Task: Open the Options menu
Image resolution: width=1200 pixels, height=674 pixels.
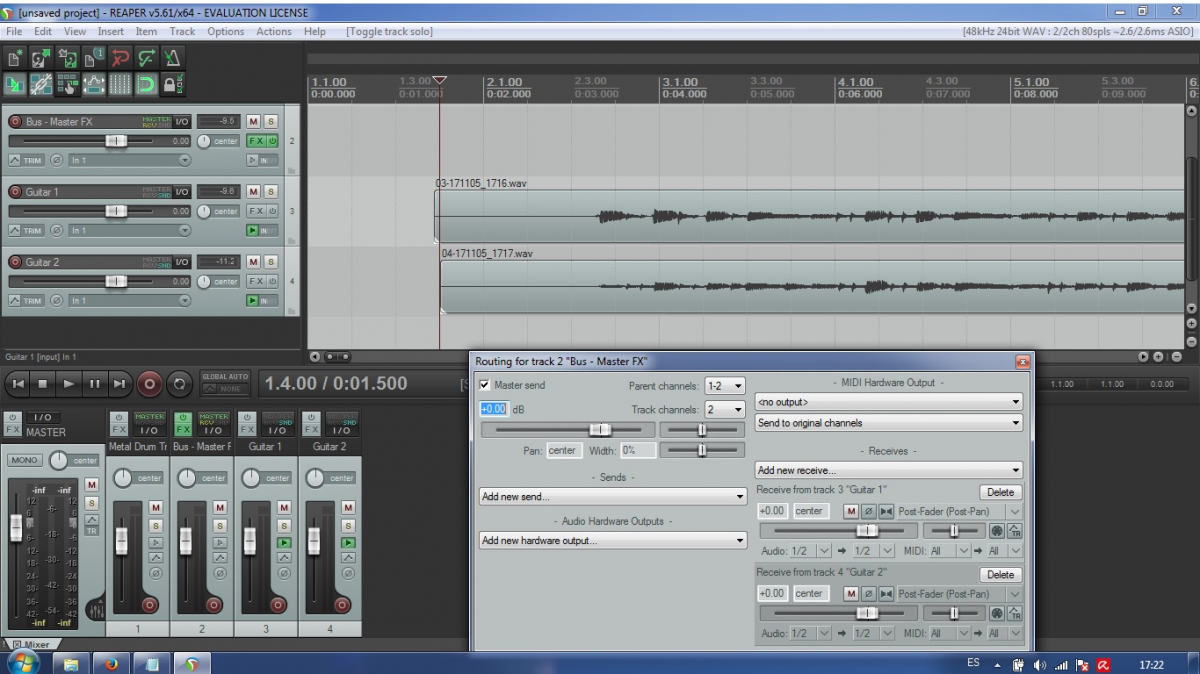Action: 226,31
